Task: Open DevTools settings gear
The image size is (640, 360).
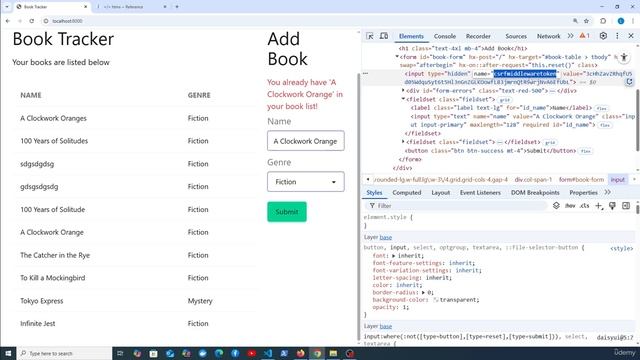Action: click(x=603, y=36)
